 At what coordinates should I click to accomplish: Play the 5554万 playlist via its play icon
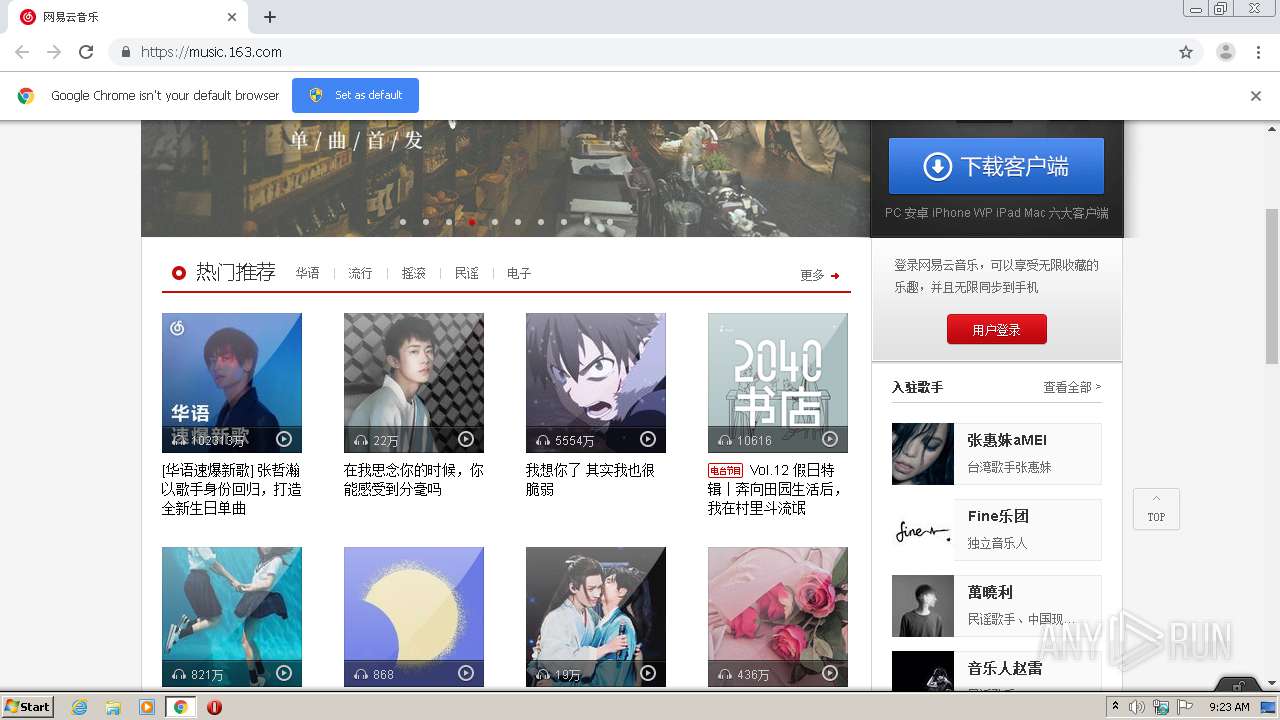648,439
